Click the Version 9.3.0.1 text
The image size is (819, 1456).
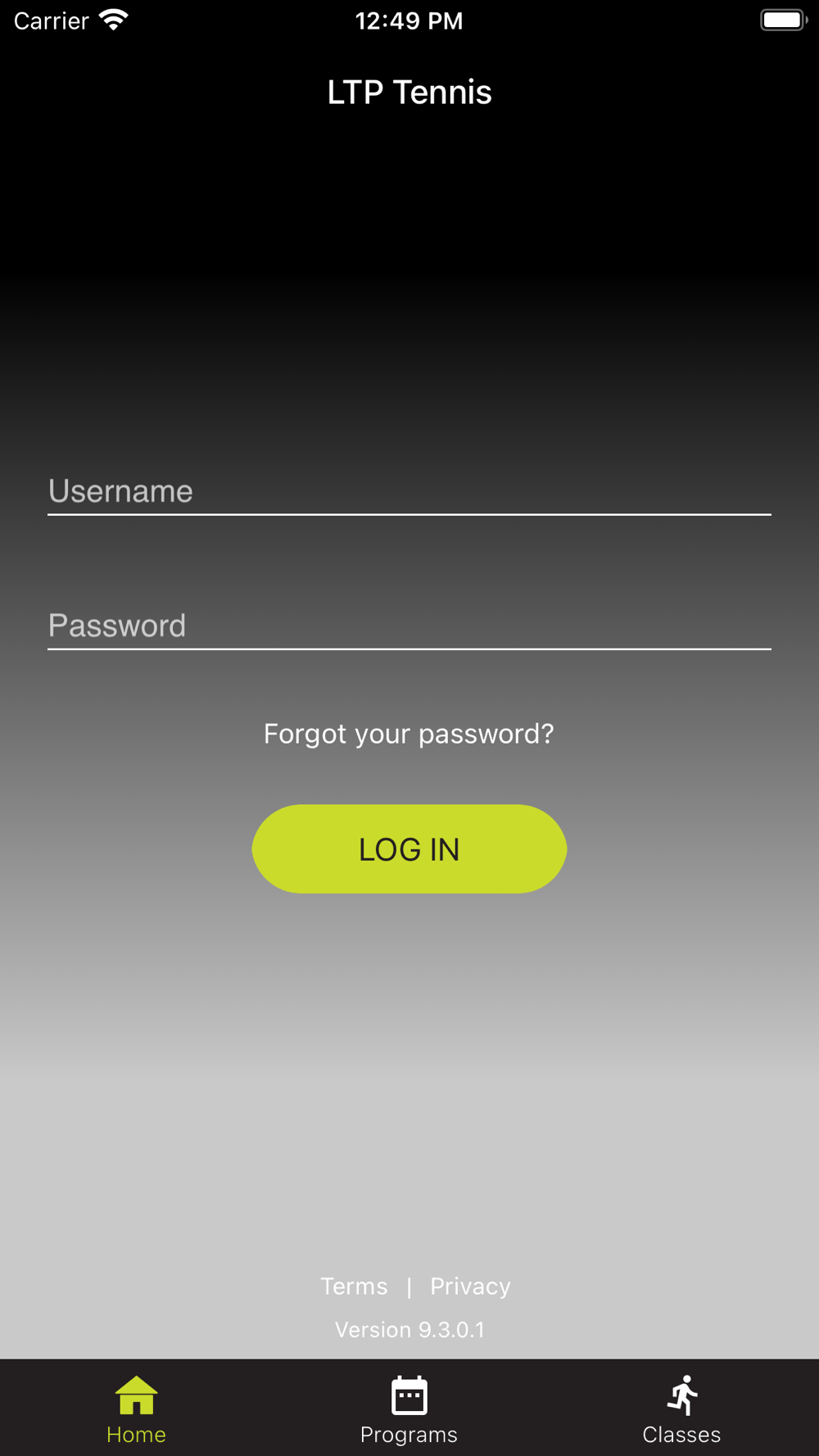point(409,1329)
